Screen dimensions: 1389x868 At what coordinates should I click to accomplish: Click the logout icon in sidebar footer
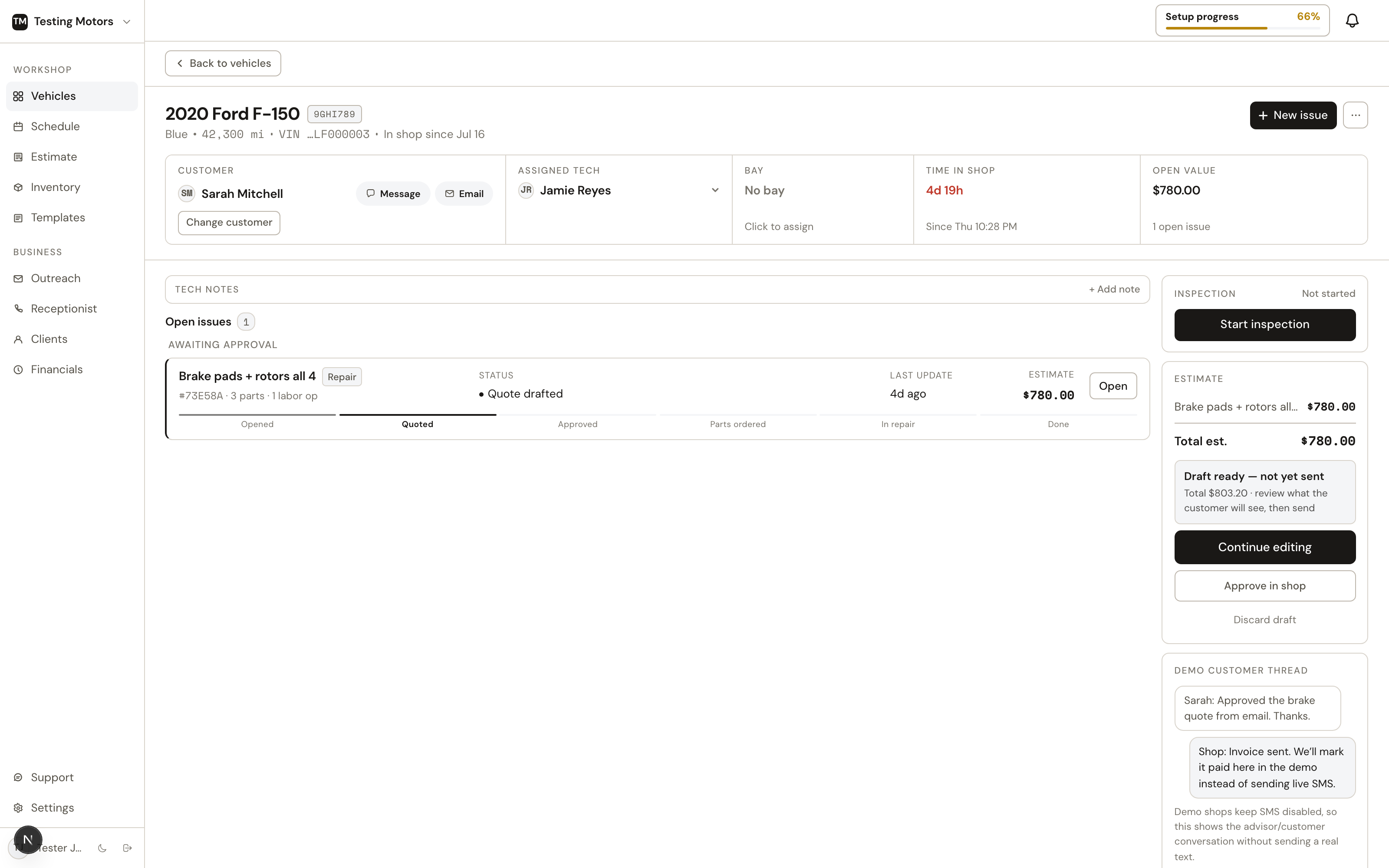[x=128, y=848]
